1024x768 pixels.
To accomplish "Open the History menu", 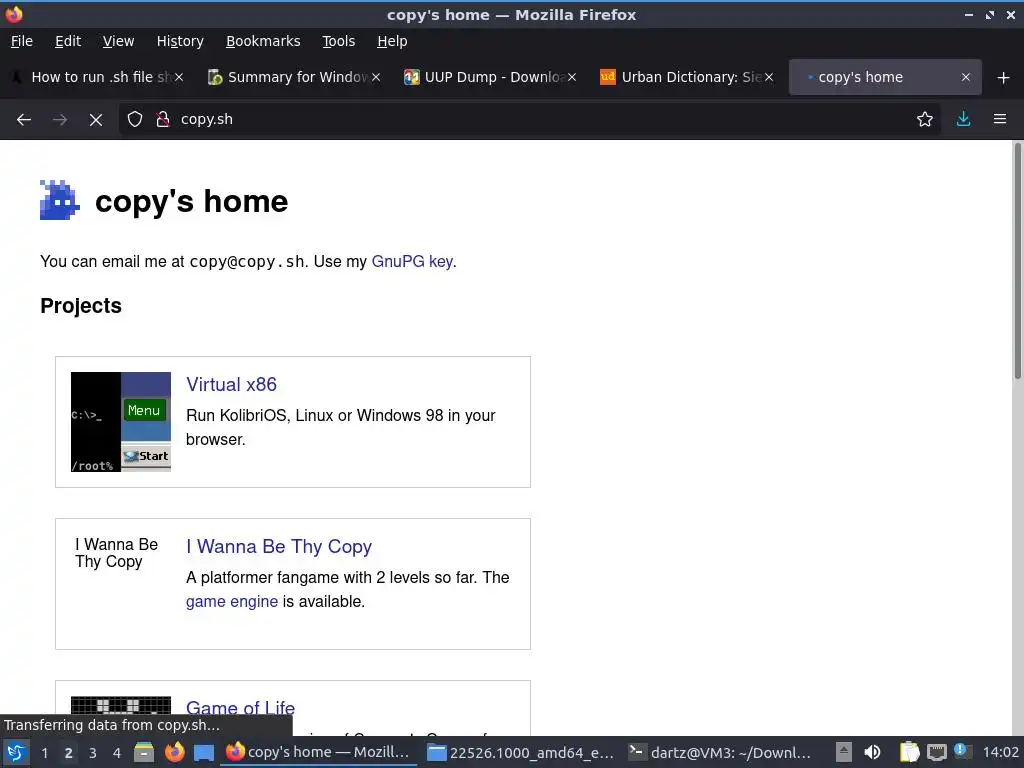I will point(180,41).
